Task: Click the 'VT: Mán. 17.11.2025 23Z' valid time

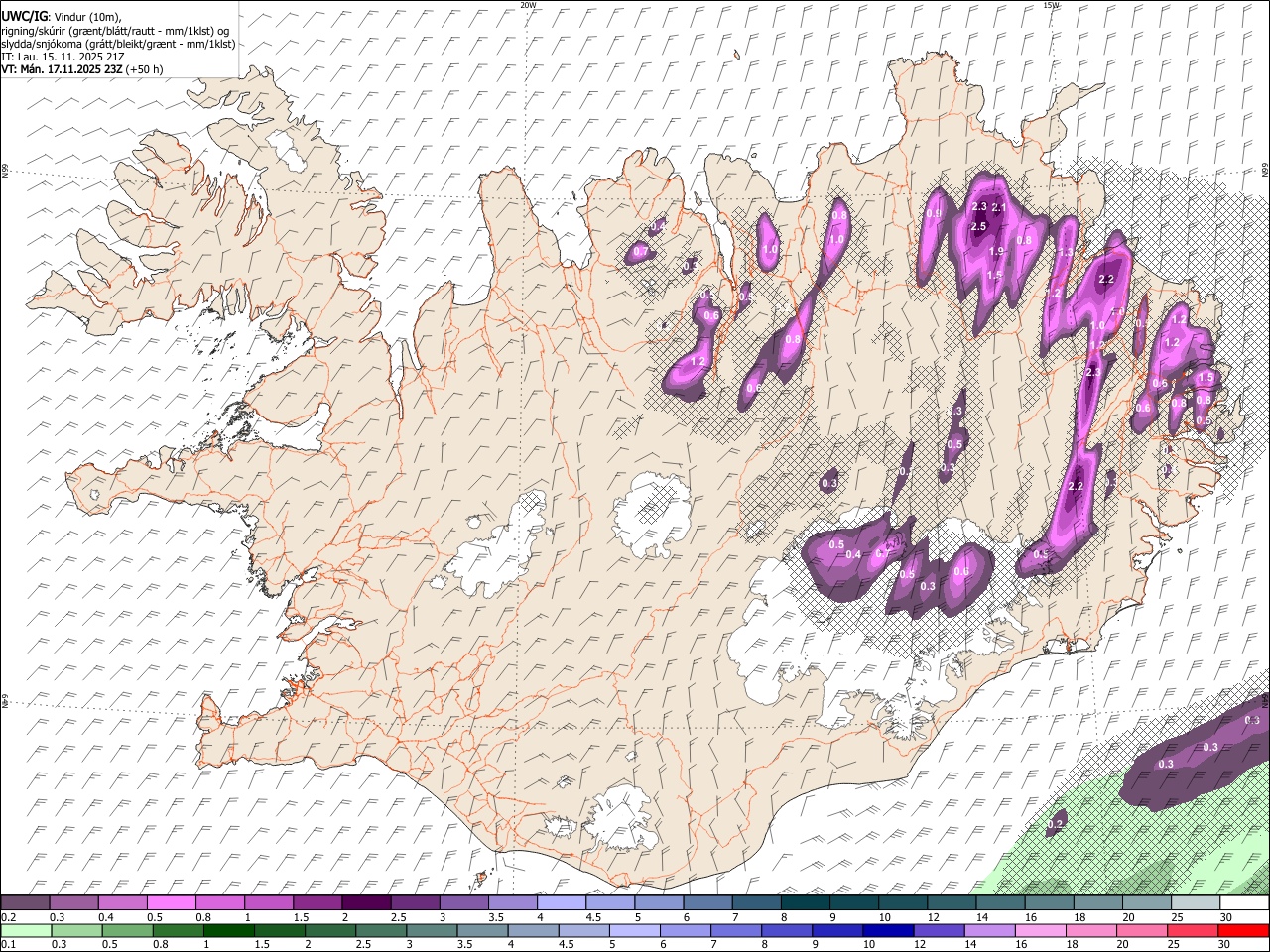Action: pos(62,69)
